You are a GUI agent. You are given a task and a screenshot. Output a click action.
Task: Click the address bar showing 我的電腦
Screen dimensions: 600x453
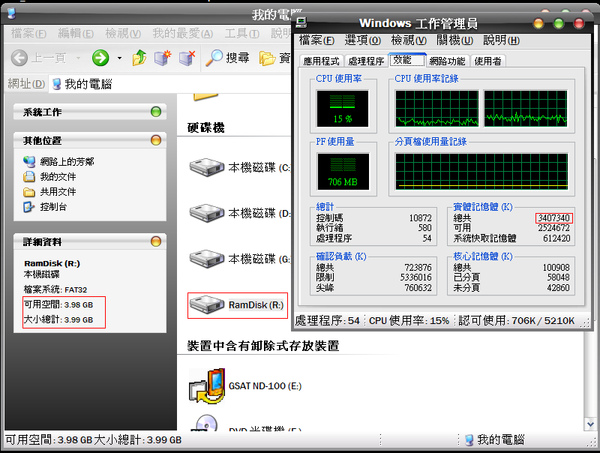tap(170, 84)
